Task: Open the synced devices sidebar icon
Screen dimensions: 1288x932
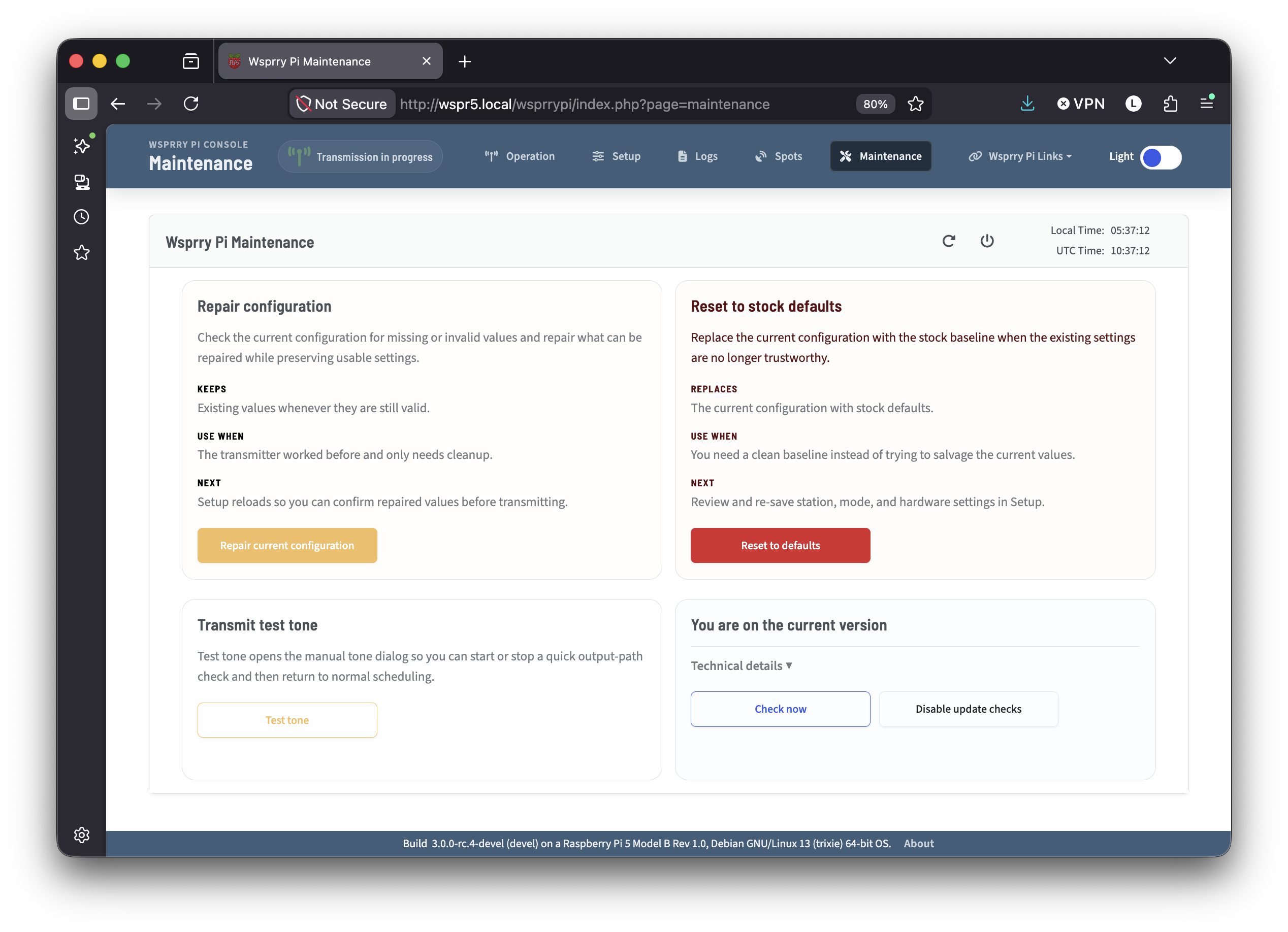Action: pos(82,182)
